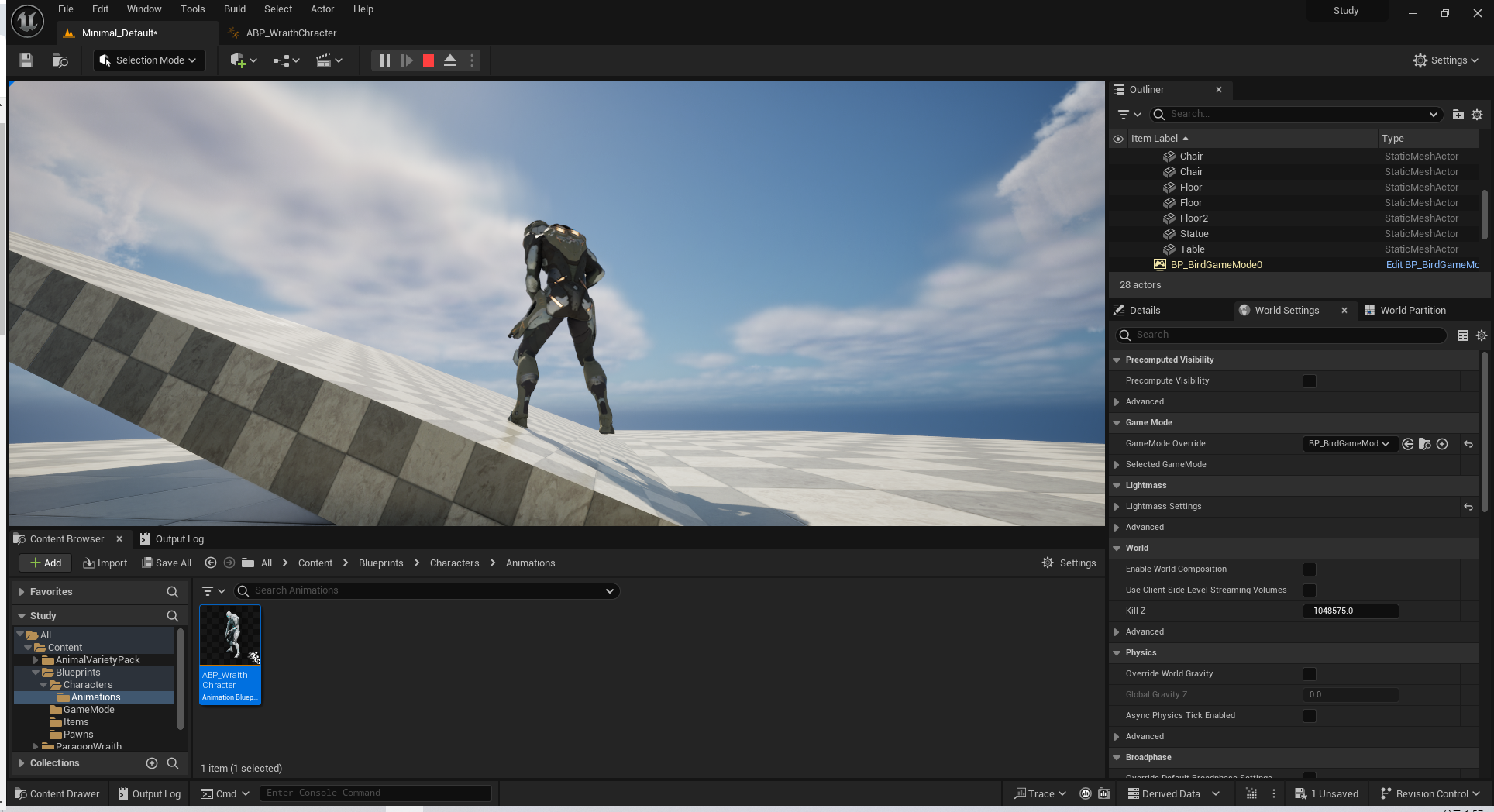Pause the simulation
The image size is (1494, 812).
pos(384,60)
